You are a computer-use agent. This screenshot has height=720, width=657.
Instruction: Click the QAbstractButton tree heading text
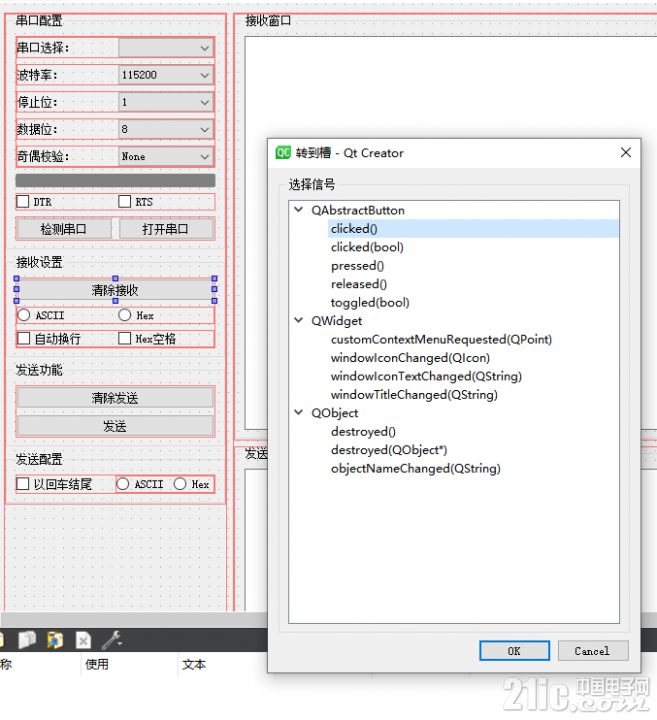[x=358, y=210]
